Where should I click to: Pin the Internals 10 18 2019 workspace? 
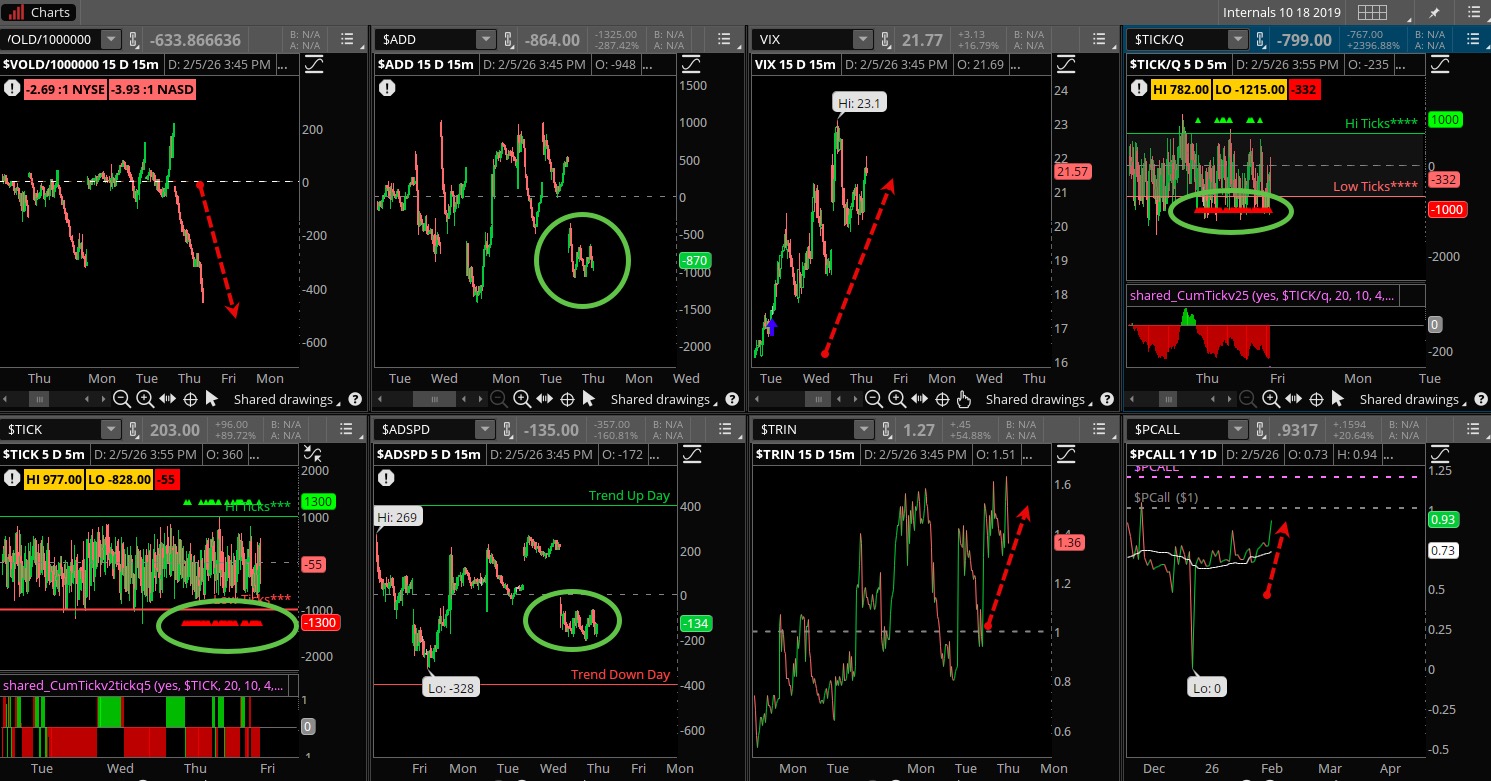[x=1434, y=13]
